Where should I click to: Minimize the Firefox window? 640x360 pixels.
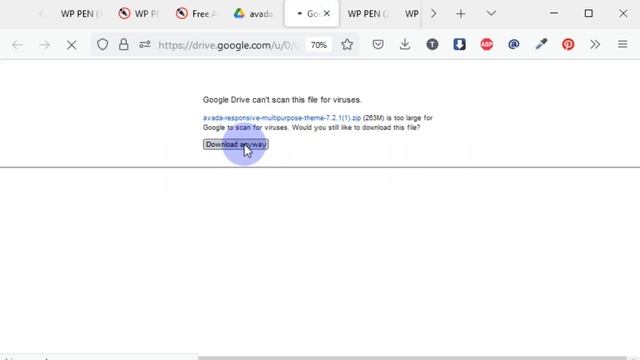554,13
